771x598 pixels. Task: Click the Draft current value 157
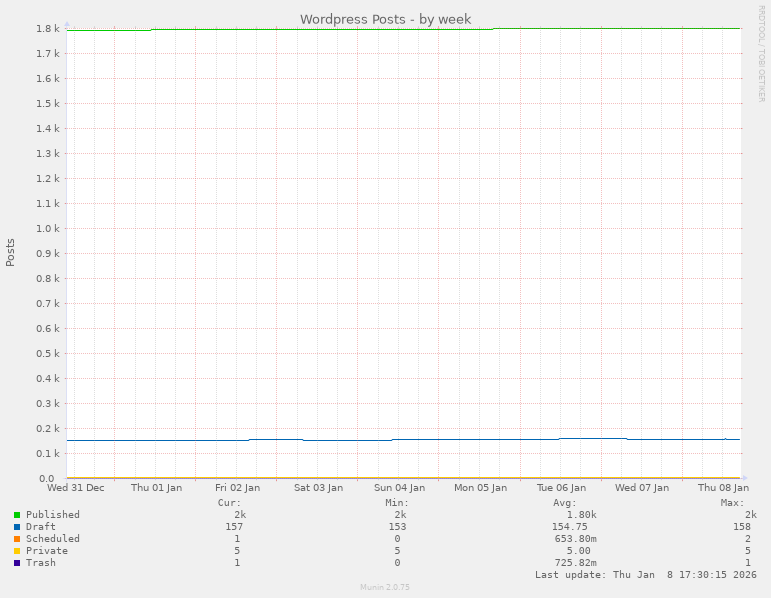[234, 527]
